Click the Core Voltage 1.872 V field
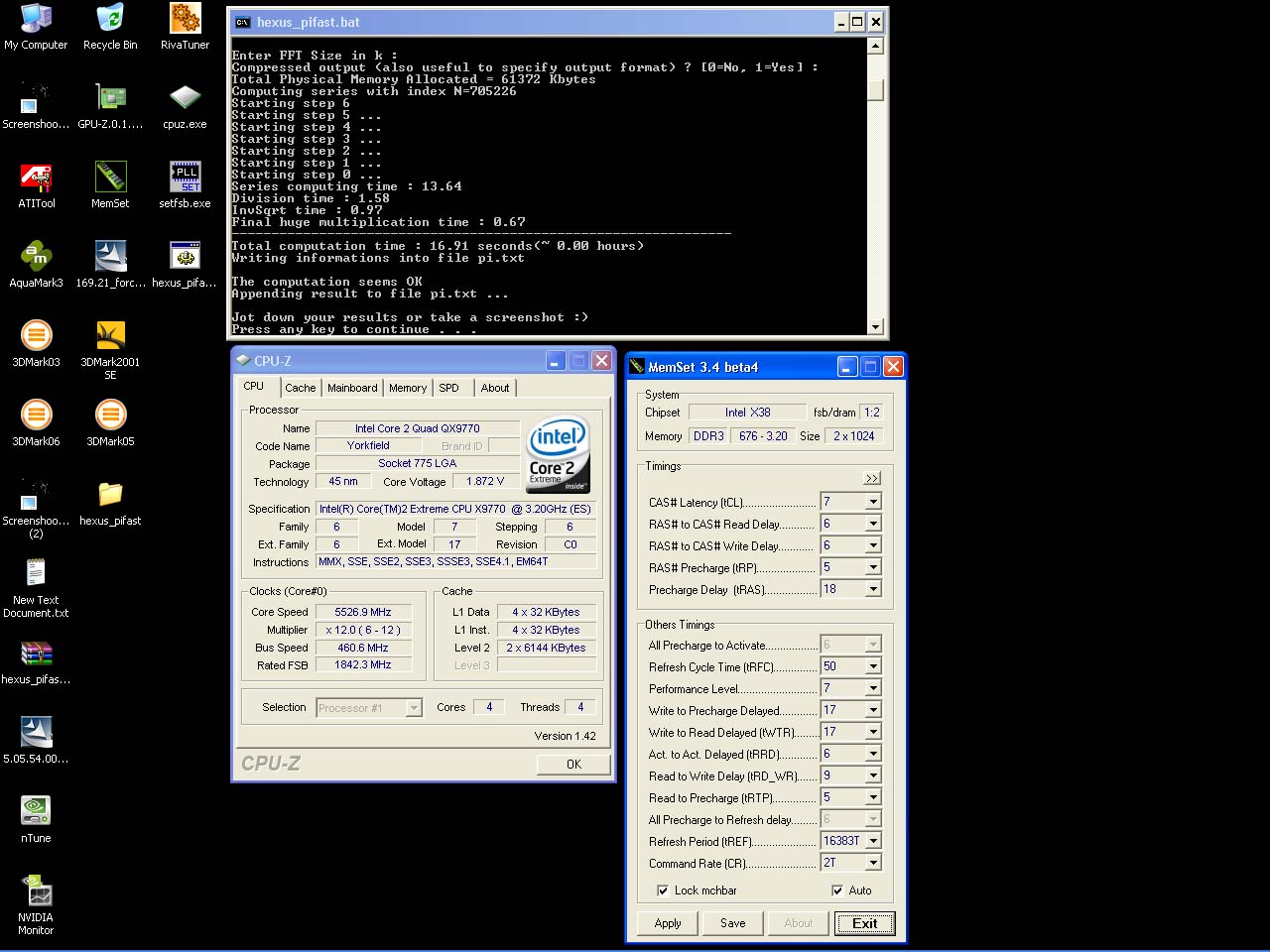The image size is (1270, 952). point(485,481)
